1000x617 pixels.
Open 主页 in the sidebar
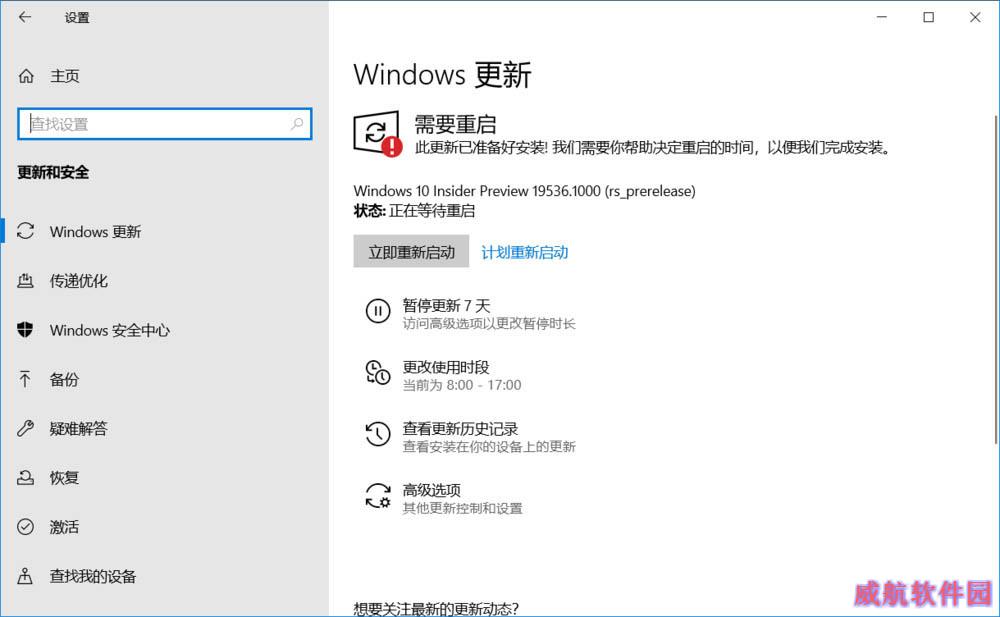coord(64,76)
